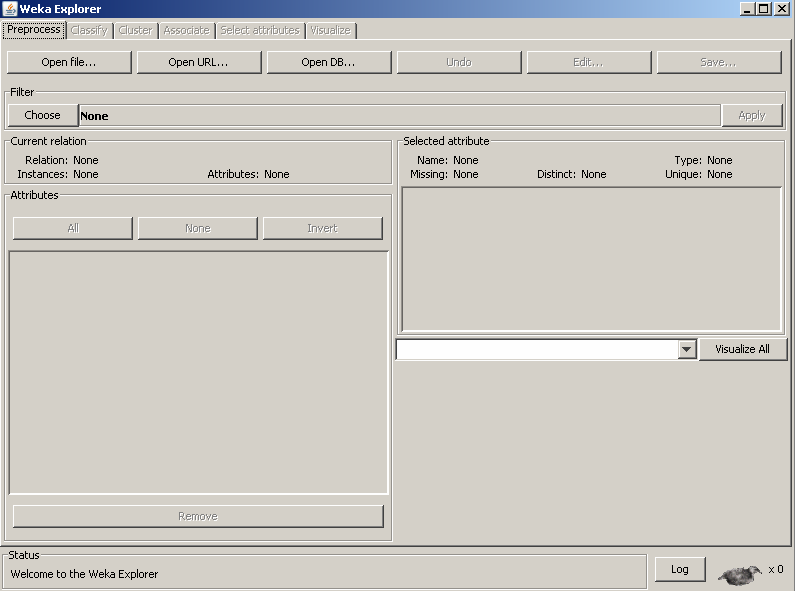Viewport: 795px width, 591px height.
Task: Go to Select attributes tab
Action: point(260,30)
